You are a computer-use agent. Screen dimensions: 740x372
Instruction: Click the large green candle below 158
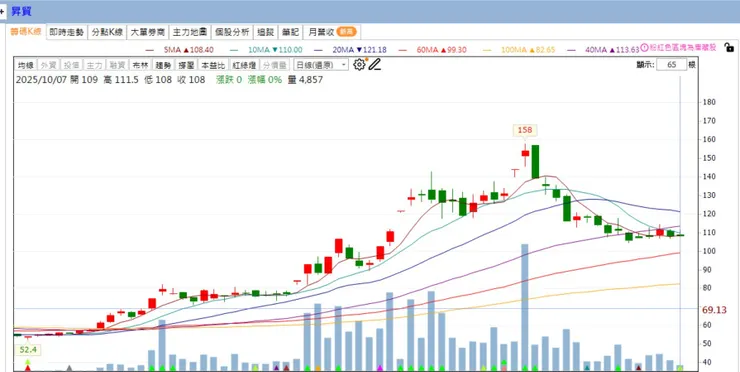click(x=535, y=161)
